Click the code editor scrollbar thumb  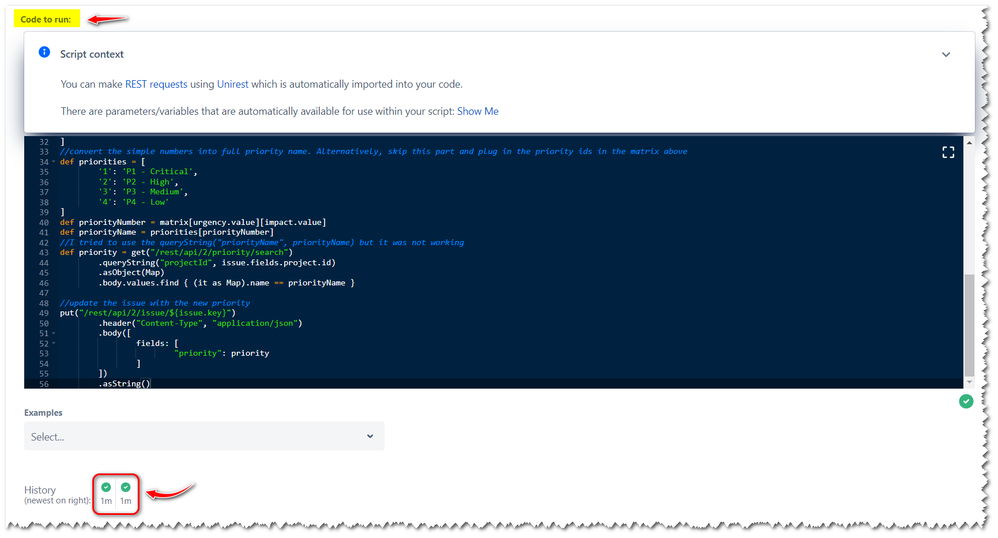[969, 325]
